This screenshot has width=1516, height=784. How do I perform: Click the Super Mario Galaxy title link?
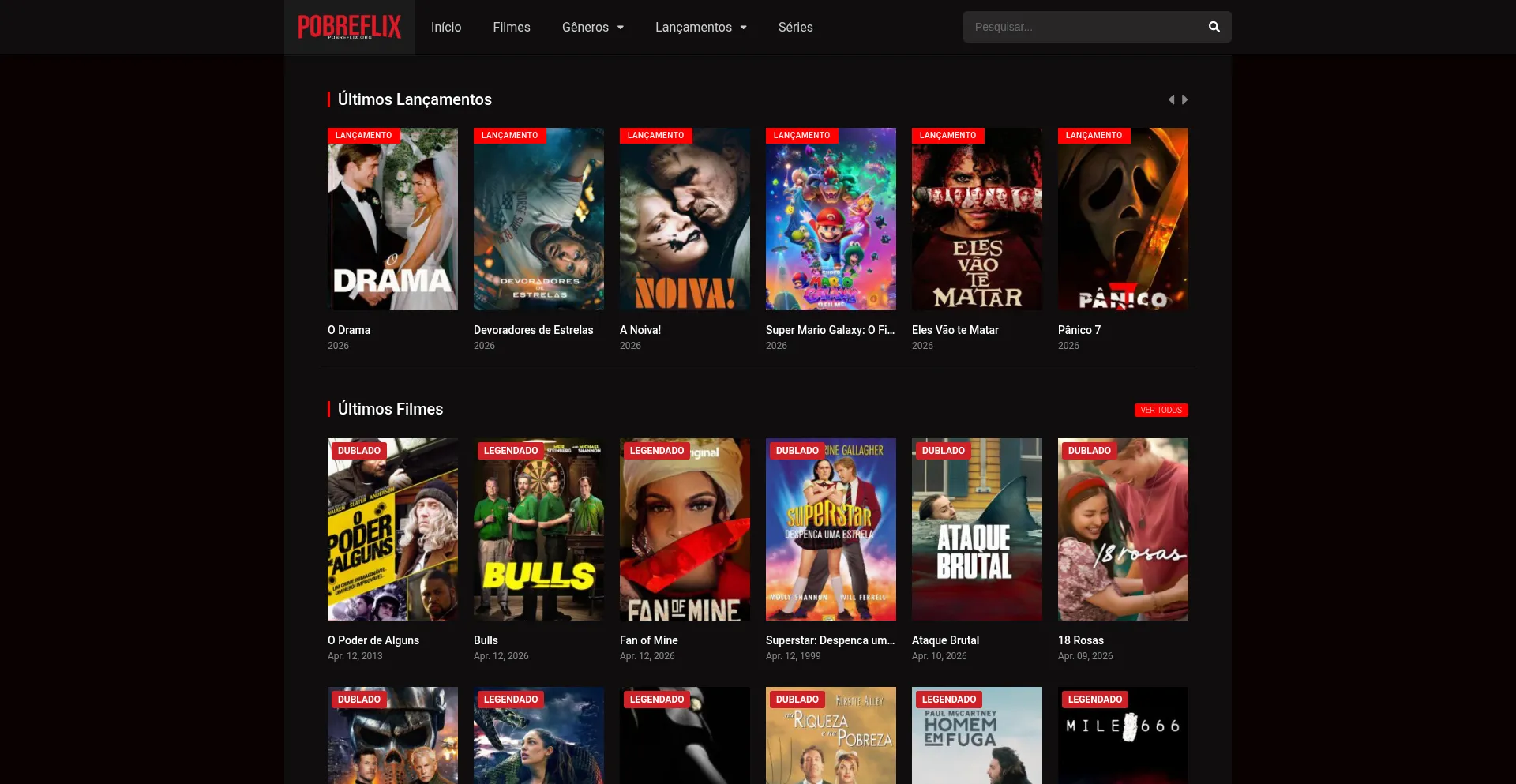coord(830,330)
